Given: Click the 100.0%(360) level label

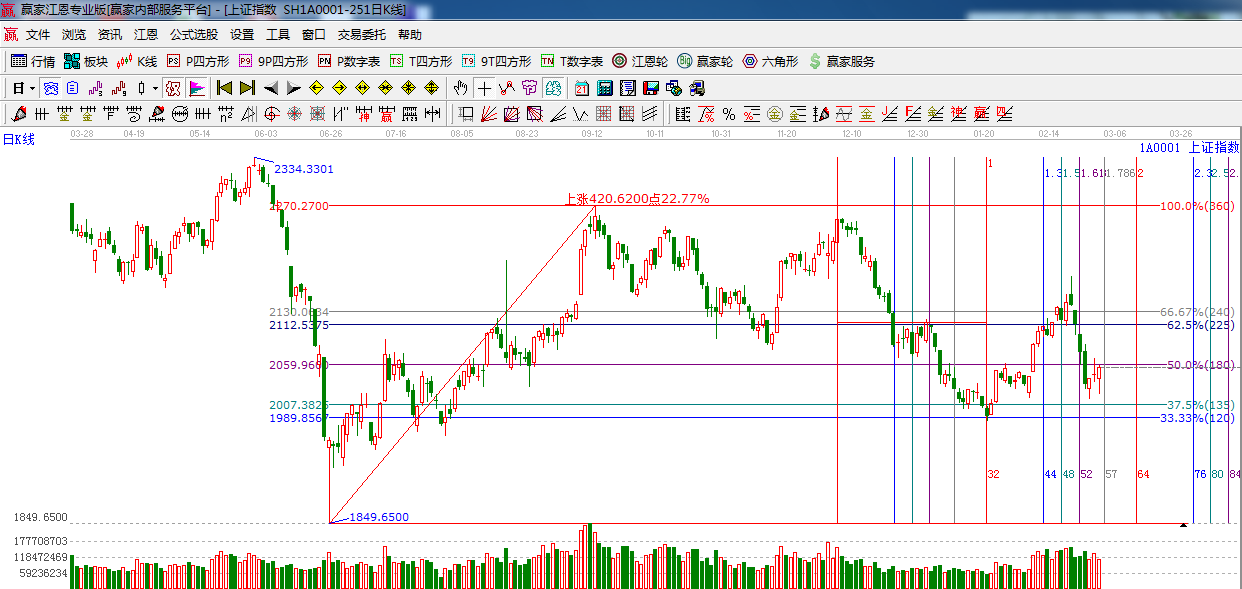Looking at the screenshot, I should coord(1196,206).
